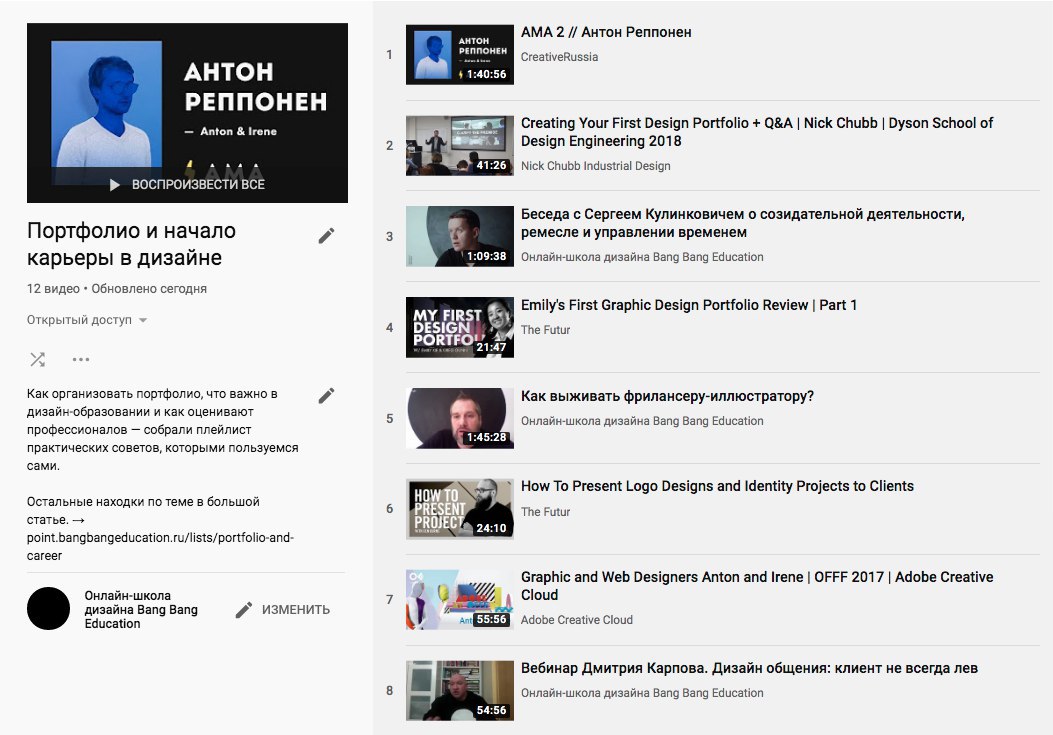Open Bang Bang Education channel under фрилансеру video
Screen dimensions: 1053x735
click(642, 421)
